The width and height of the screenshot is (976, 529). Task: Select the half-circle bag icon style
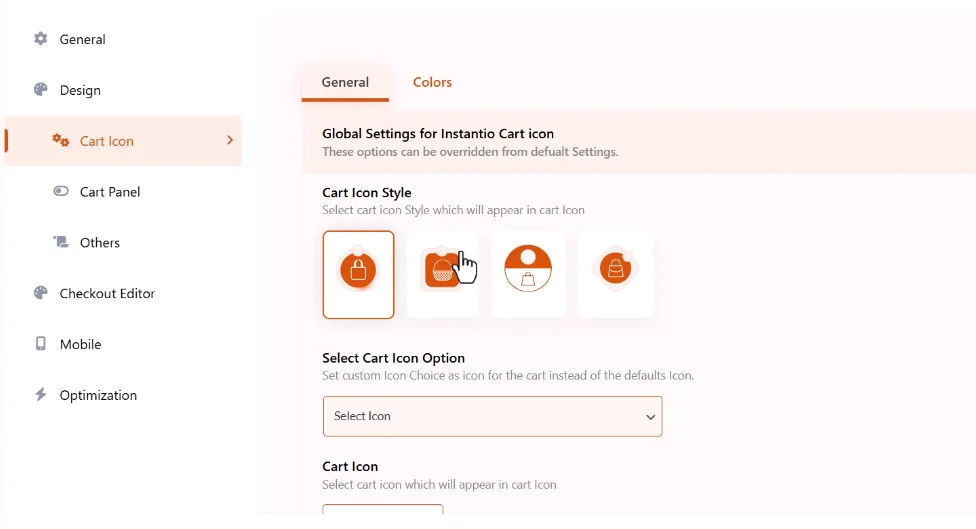pos(528,274)
